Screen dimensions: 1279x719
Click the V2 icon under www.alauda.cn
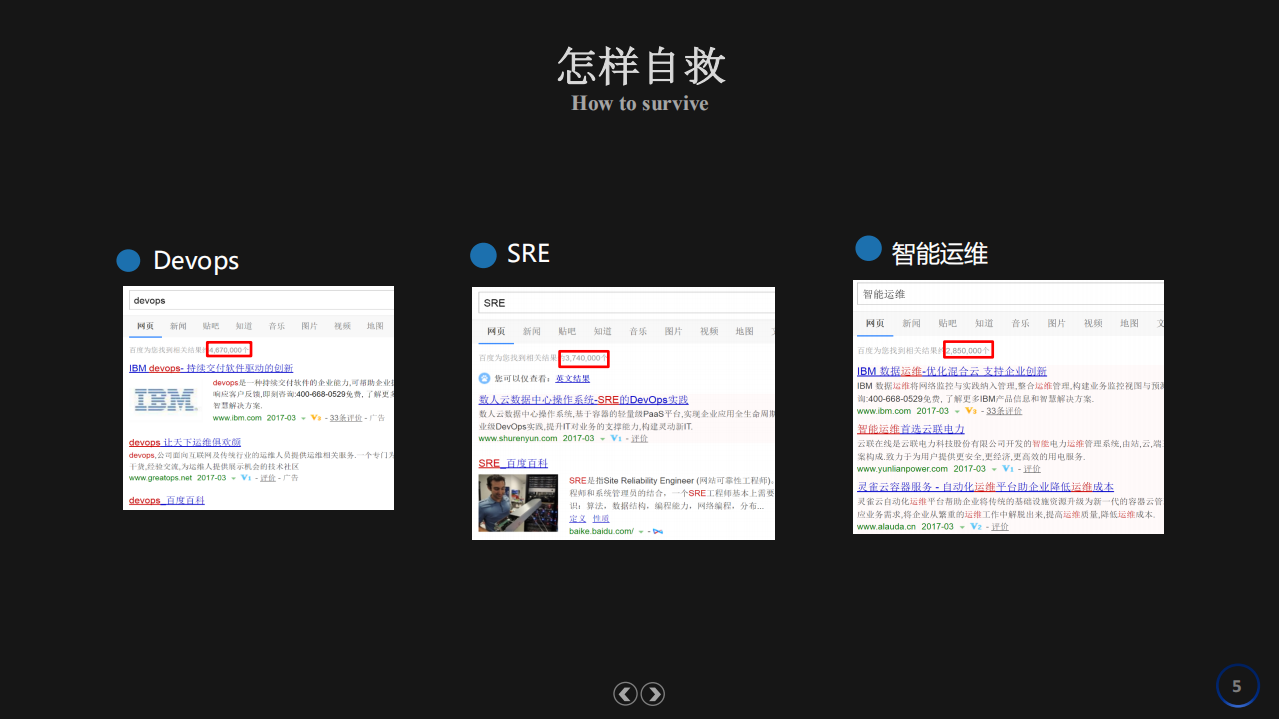[x=975, y=527]
